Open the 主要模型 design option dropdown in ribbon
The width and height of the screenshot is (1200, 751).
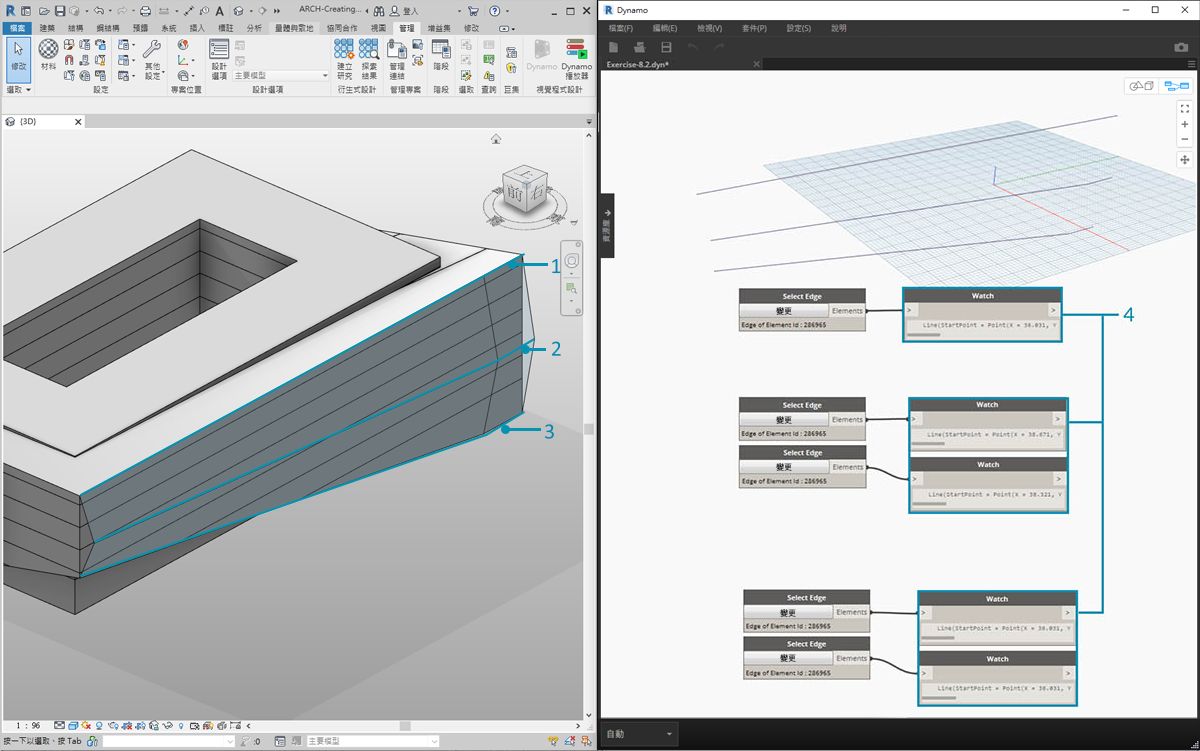pyautogui.click(x=281, y=75)
